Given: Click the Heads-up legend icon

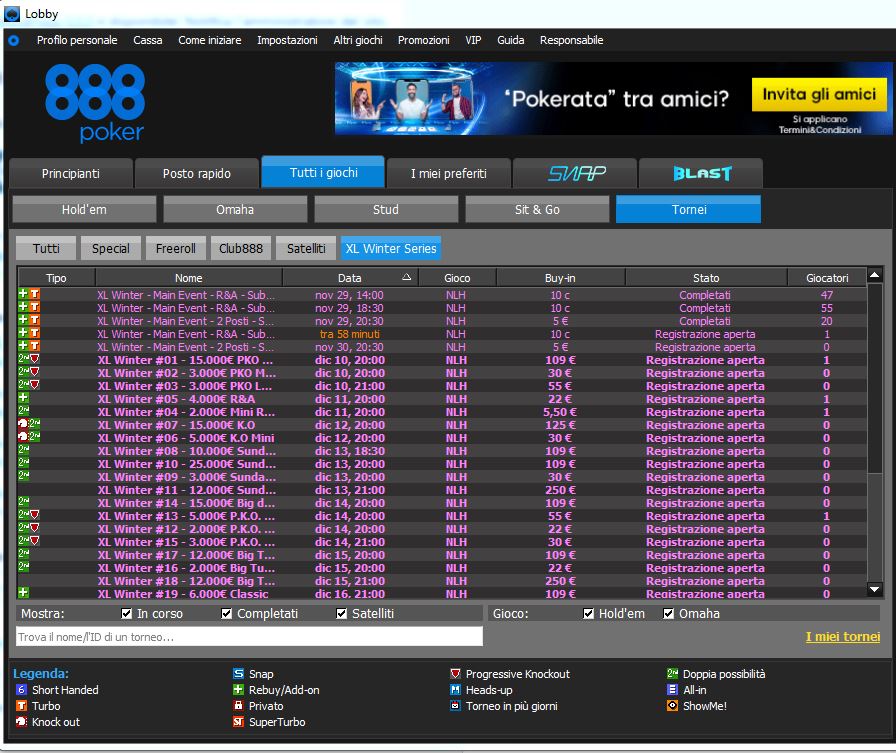Looking at the screenshot, I should 455,690.
